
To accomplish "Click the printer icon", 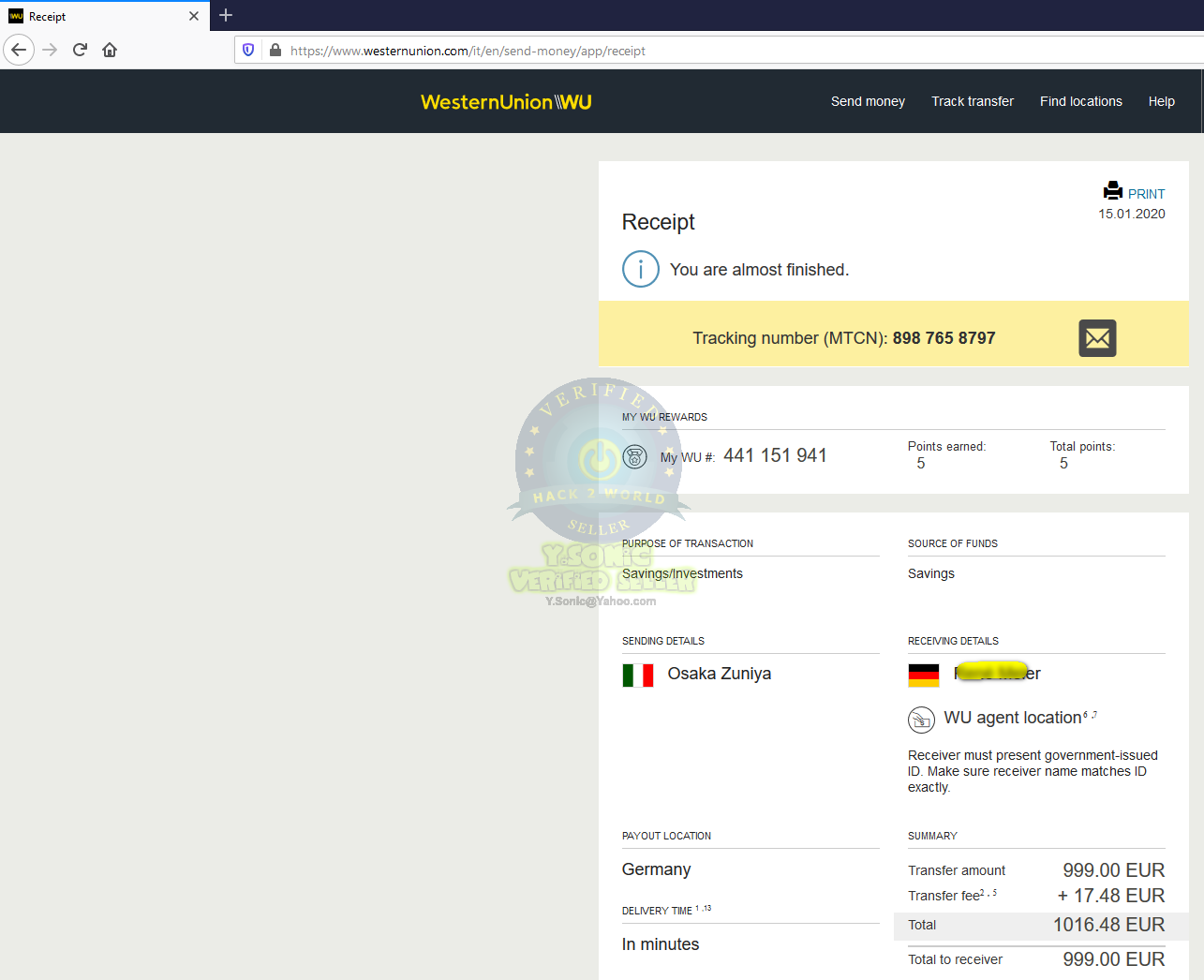I will coord(1112,191).
